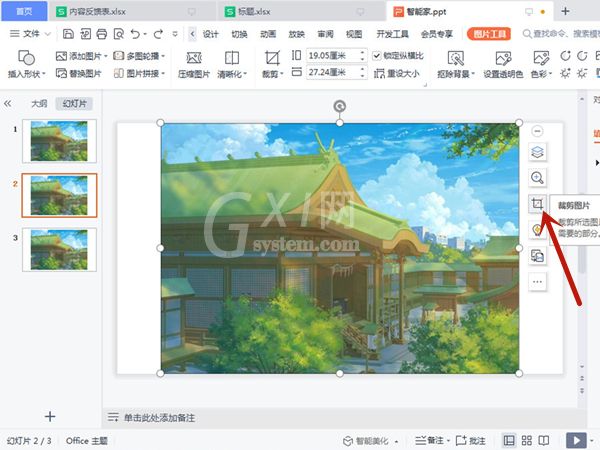Click the minus collapse icon of floating bar

537,131
